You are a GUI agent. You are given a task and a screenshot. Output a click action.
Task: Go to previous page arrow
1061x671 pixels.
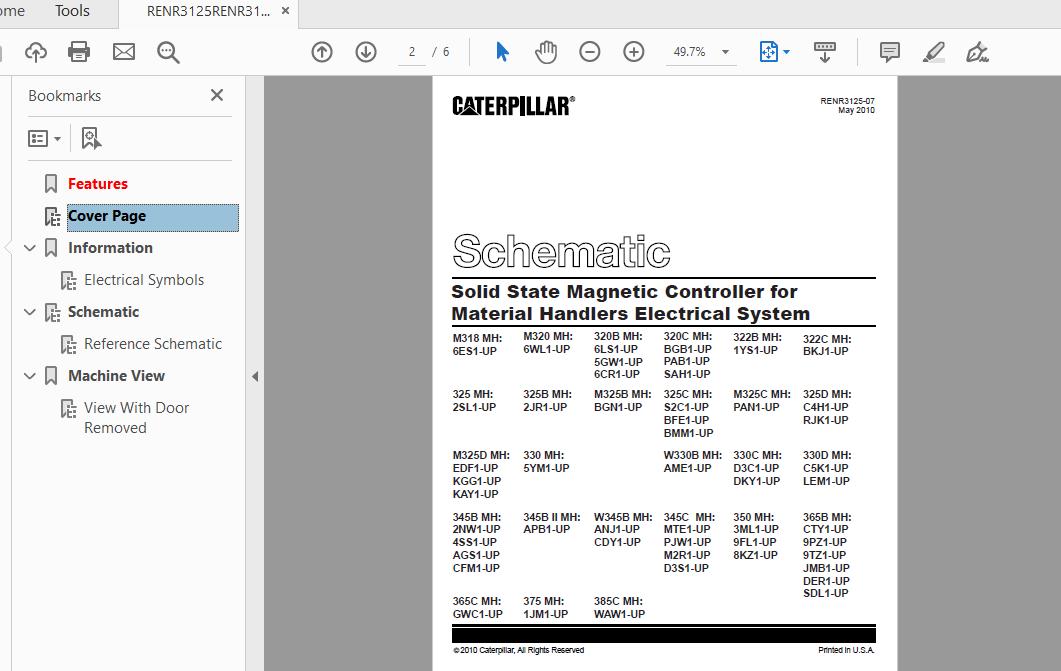[322, 52]
